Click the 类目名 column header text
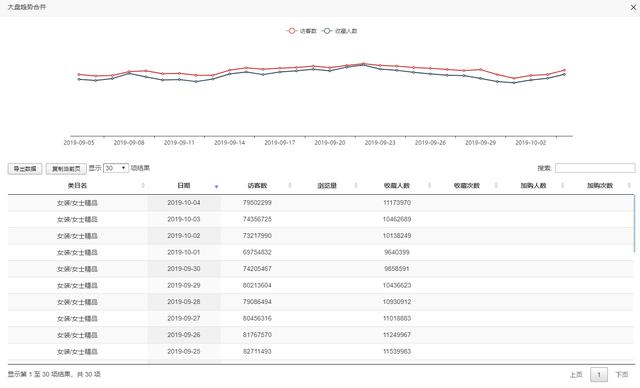This screenshot has height=388, width=640. coord(77,186)
